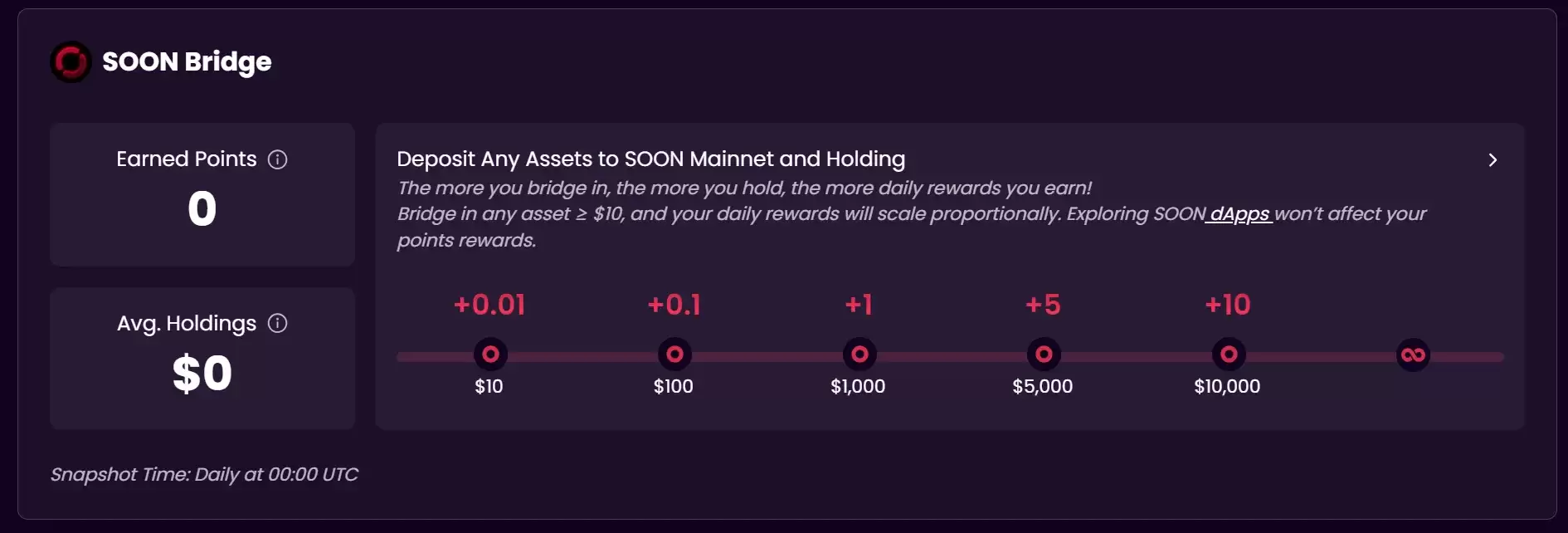Click the +0.1 reward label
1568x533 pixels.
[x=674, y=305]
